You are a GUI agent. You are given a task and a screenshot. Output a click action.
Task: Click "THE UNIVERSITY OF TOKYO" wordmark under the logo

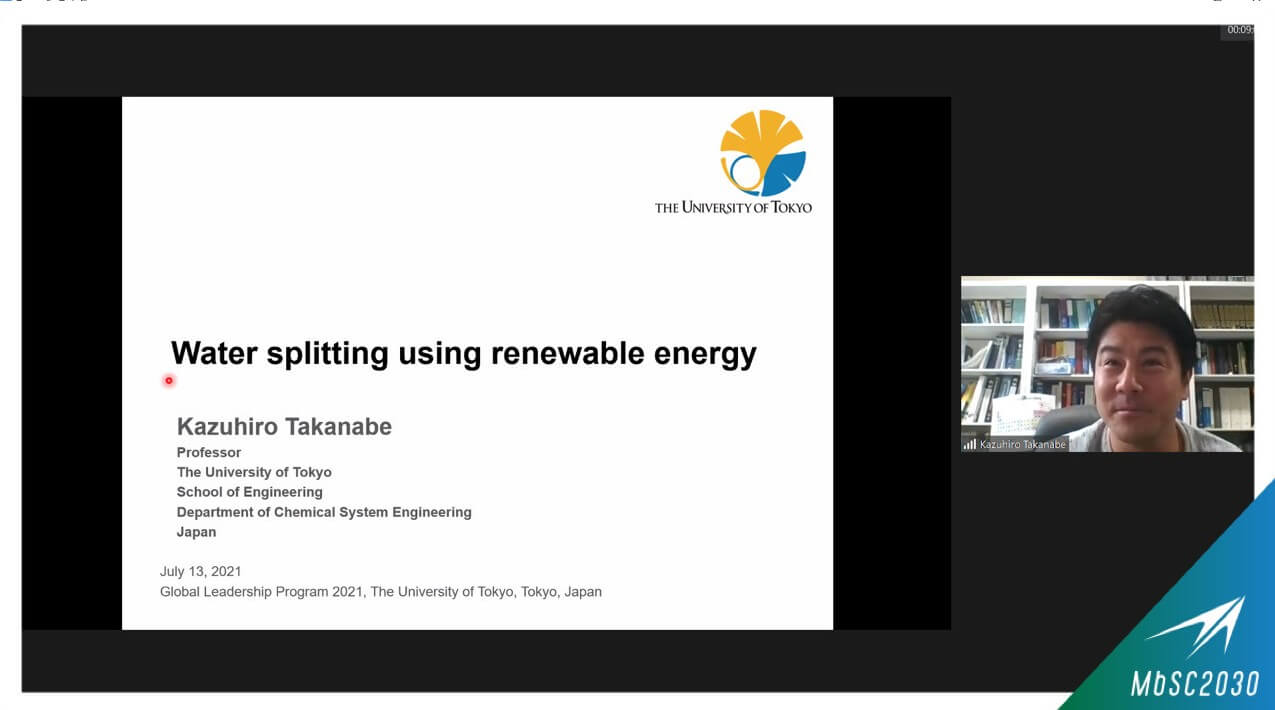tap(733, 208)
